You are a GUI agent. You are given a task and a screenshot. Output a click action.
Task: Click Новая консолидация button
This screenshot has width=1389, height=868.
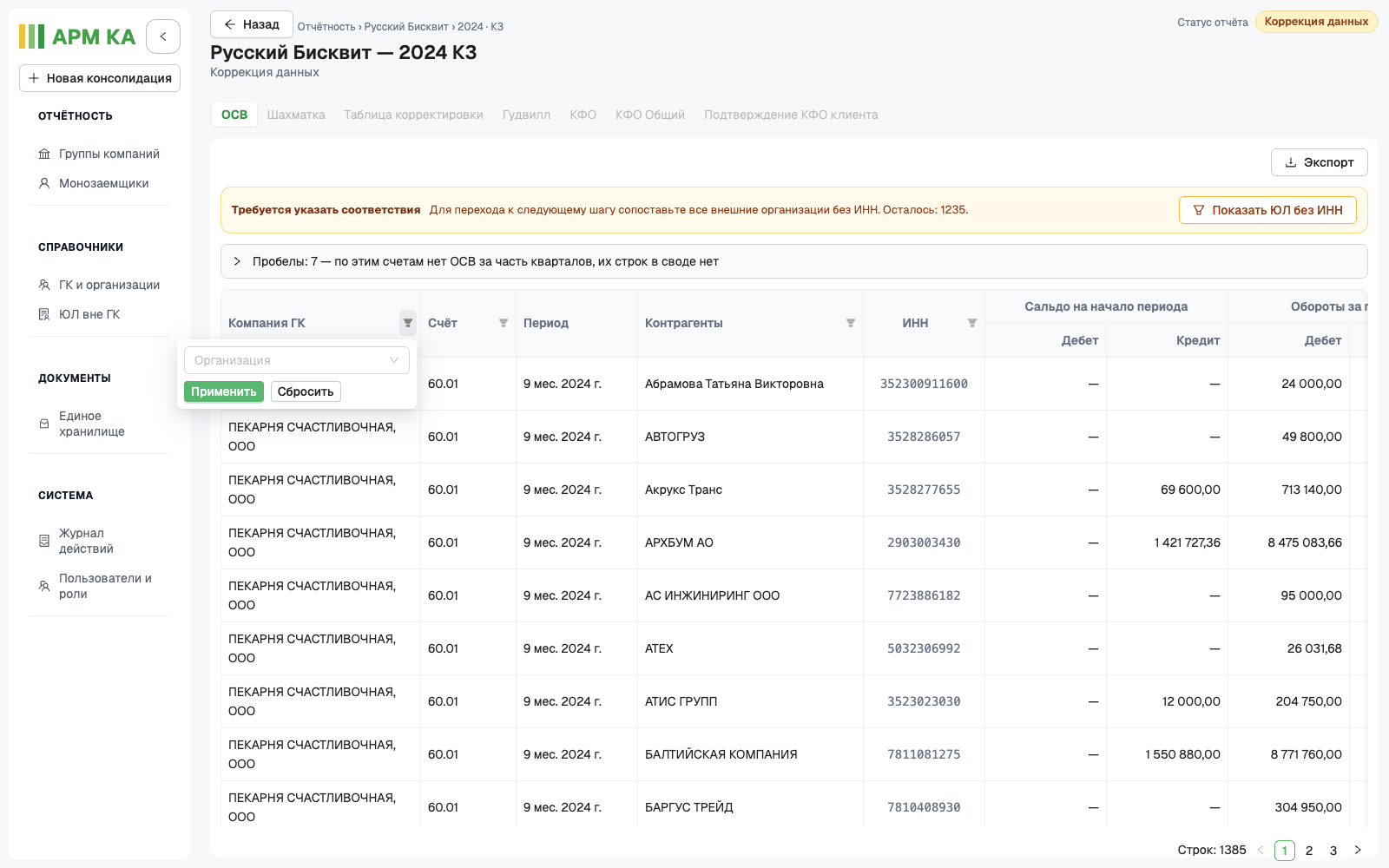pyautogui.click(x=100, y=78)
